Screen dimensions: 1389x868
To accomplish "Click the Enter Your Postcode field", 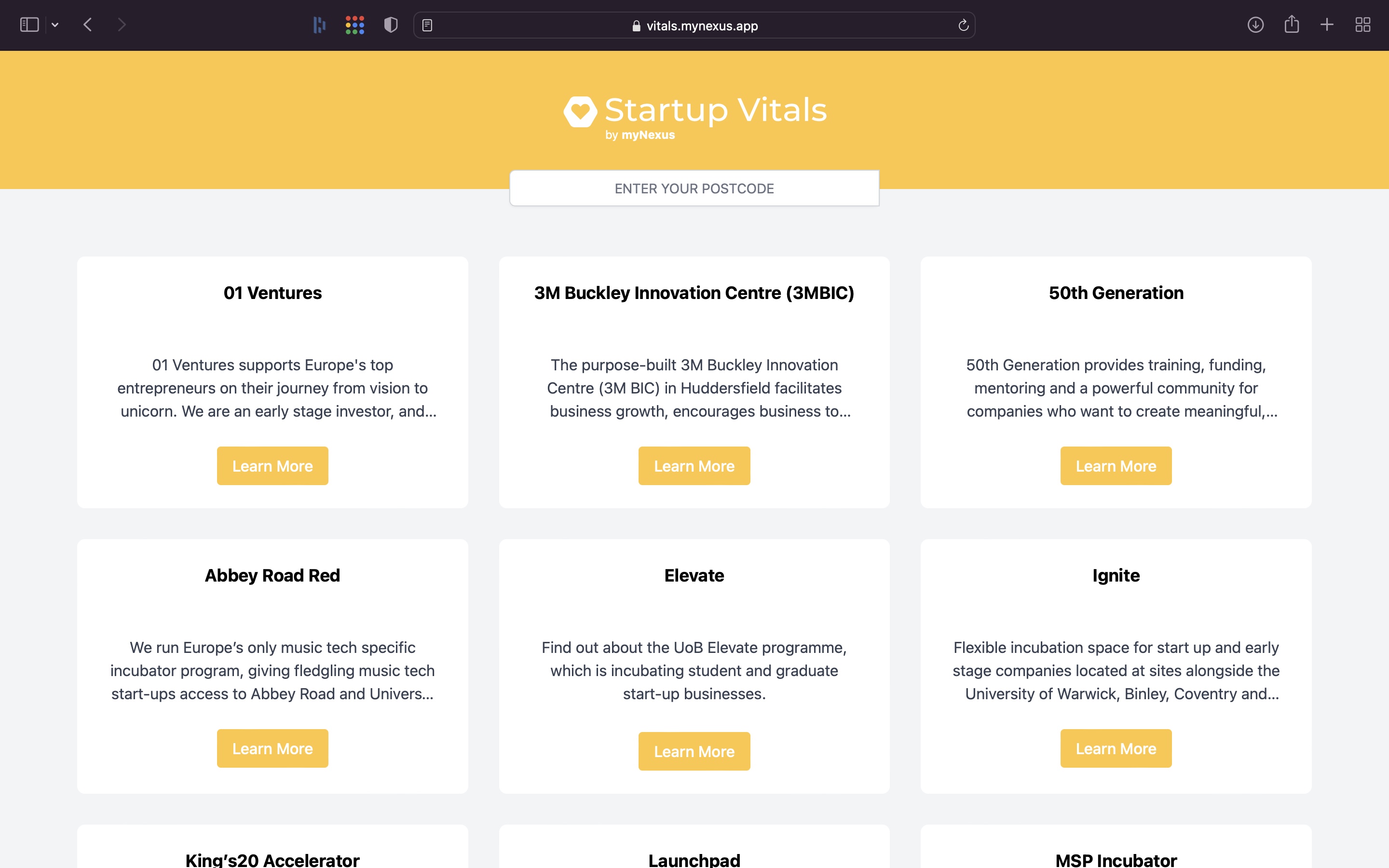I will pyautogui.click(x=694, y=188).
